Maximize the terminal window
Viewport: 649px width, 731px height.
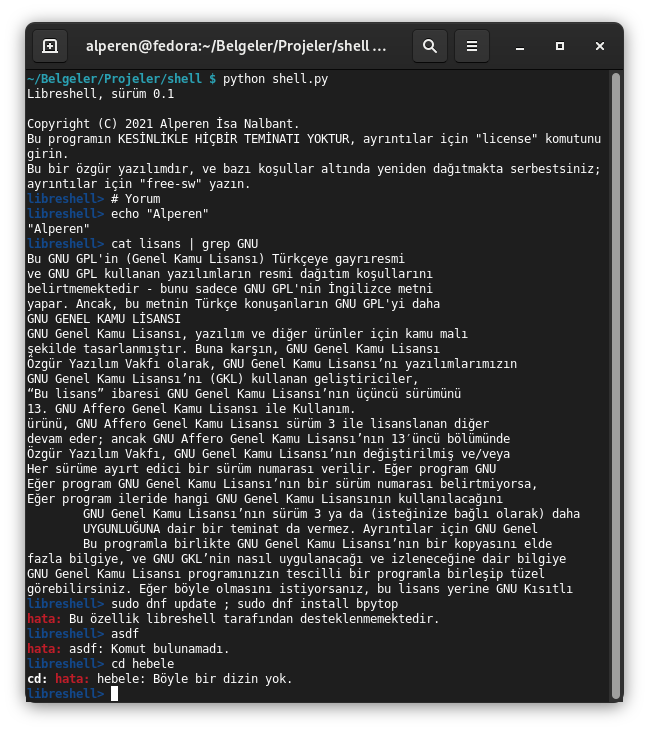coord(560,46)
